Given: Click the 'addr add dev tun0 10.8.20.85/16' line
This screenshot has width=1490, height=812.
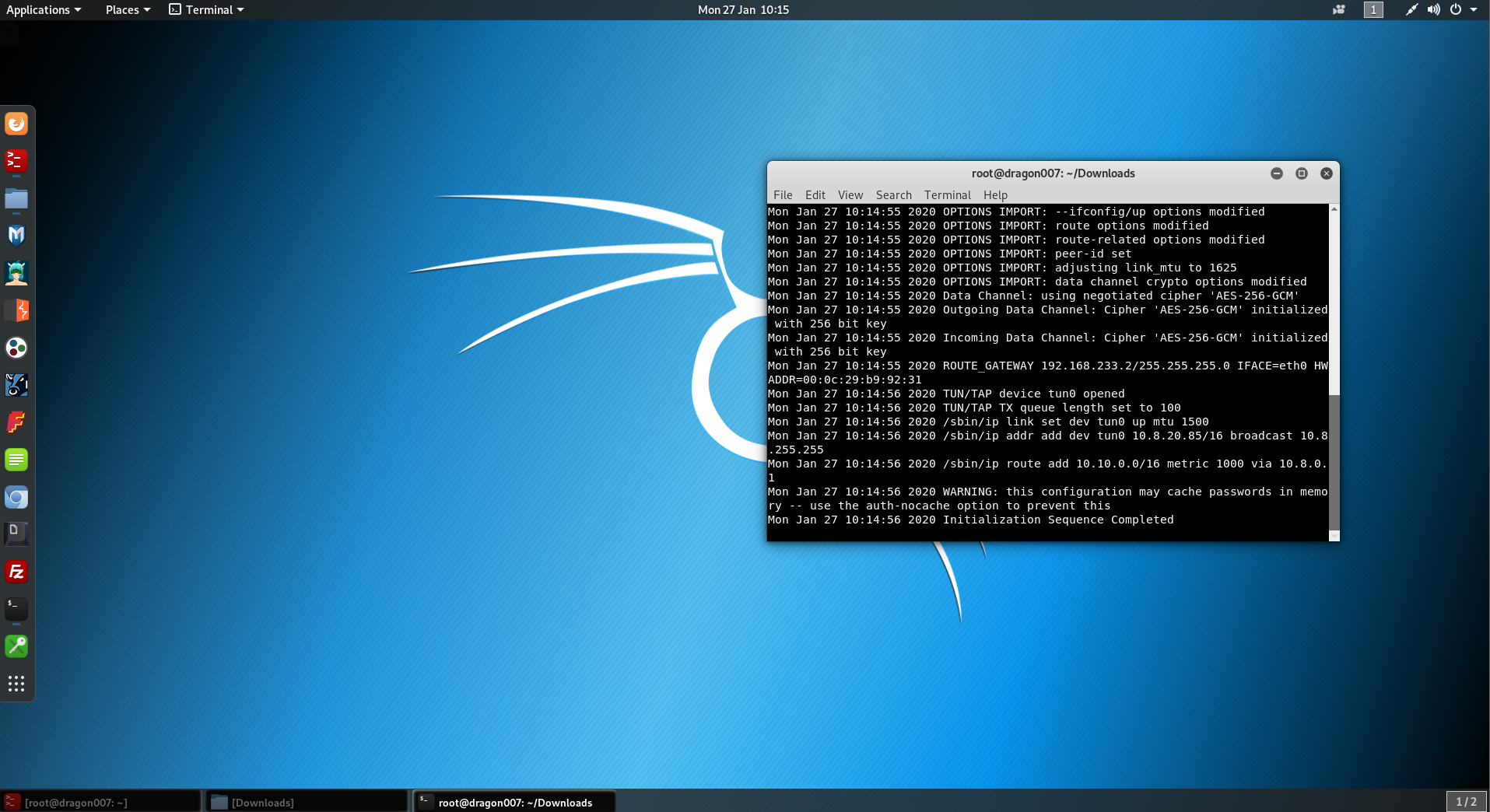Looking at the screenshot, I should click(1048, 443).
